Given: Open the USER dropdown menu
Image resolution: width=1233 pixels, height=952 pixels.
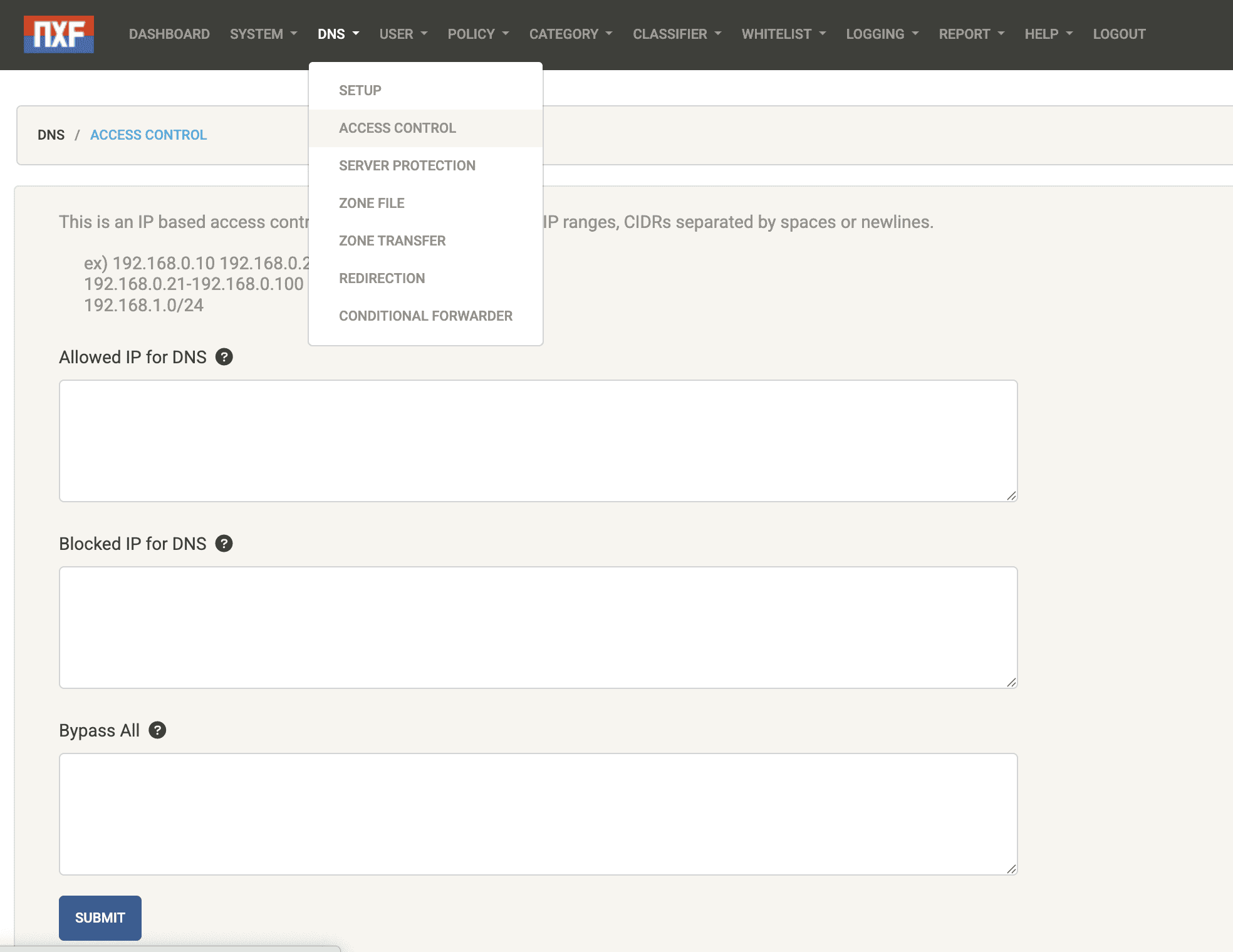Looking at the screenshot, I should pos(403,34).
